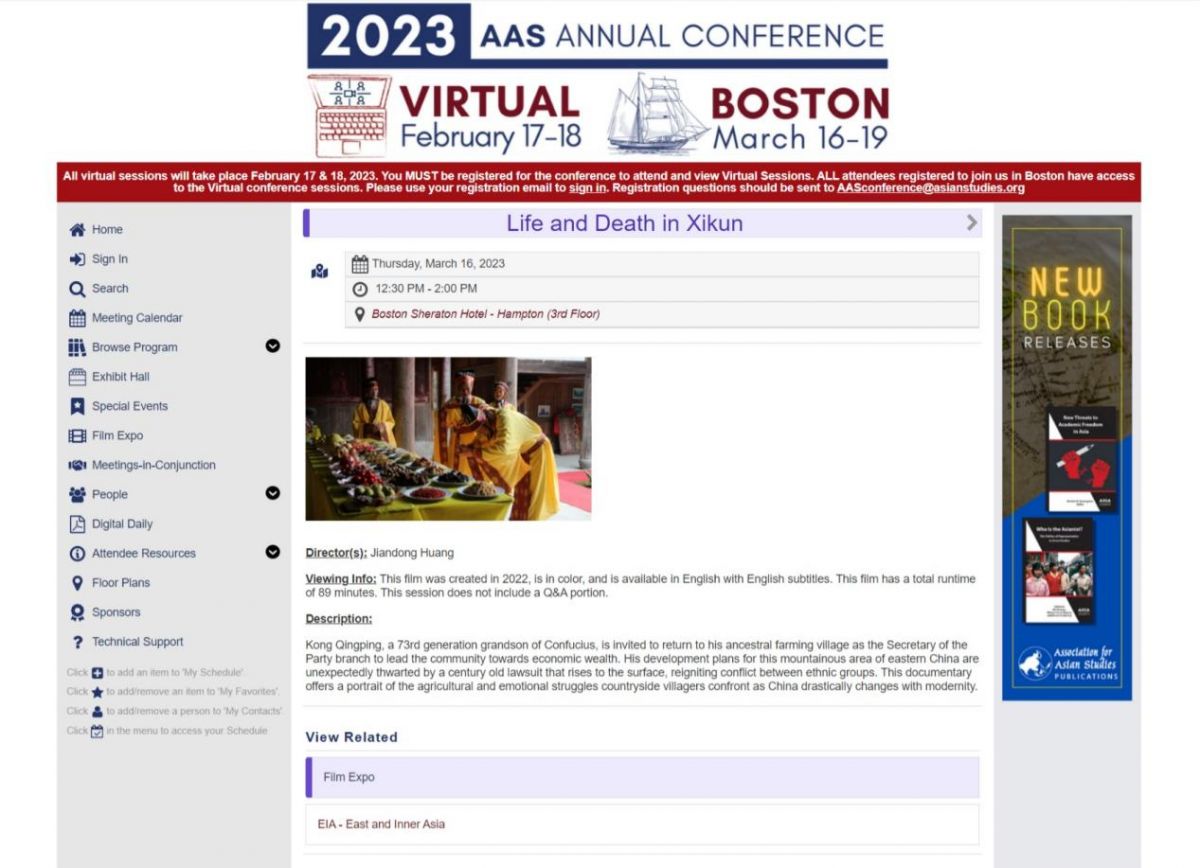This screenshot has height=868, width=1200.
Task: Expand the Attendee Resources submenu
Action: point(272,552)
